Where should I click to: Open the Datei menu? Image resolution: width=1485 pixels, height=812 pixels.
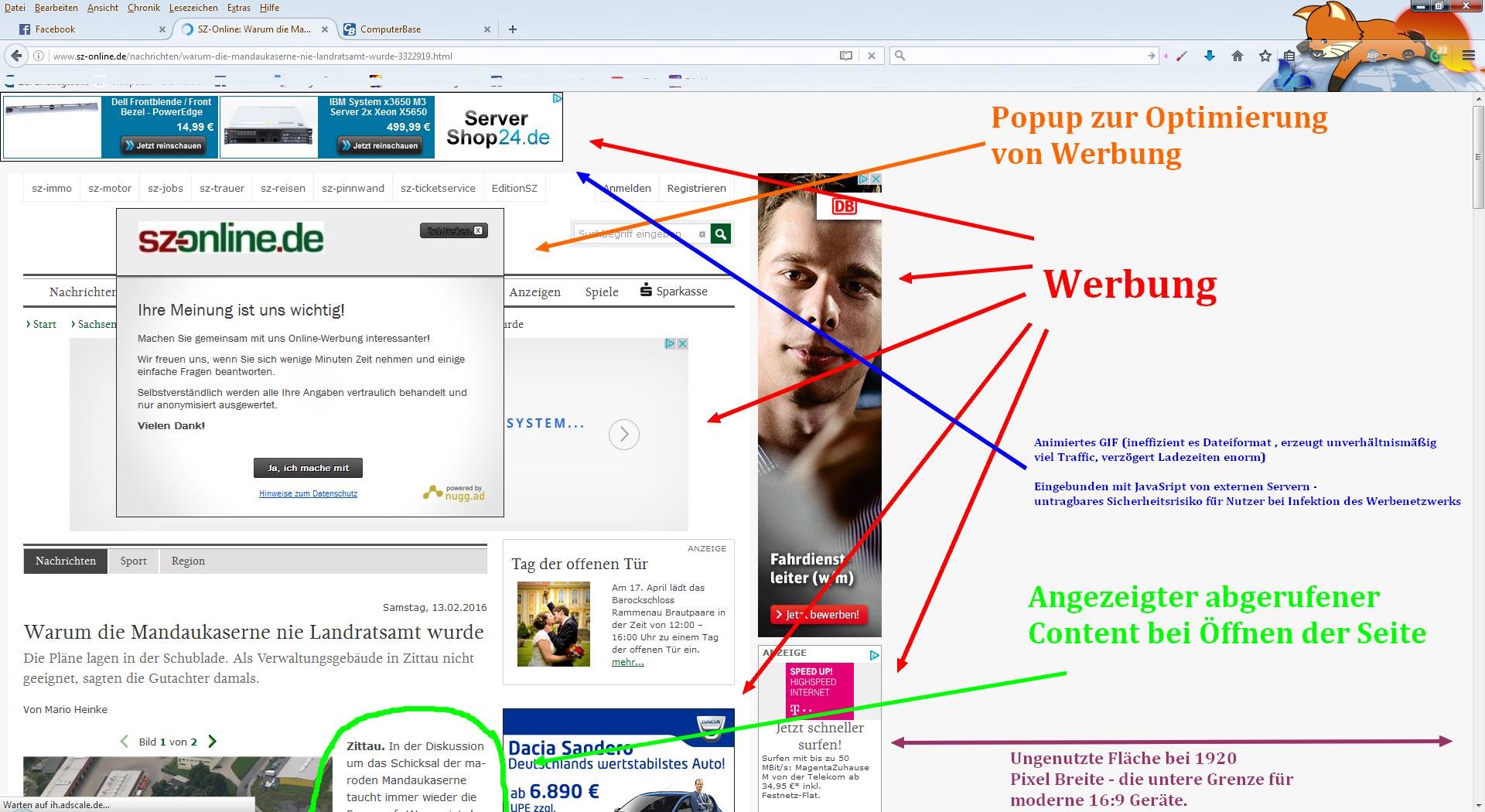click(15, 8)
